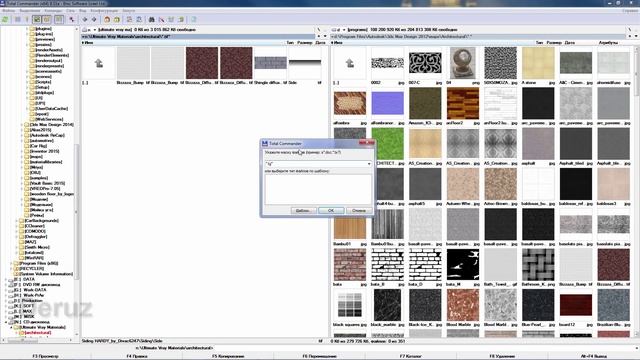The height and width of the screenshot is (360, 640).
Task: Confirm the dialog with OK
Action: 331,211
